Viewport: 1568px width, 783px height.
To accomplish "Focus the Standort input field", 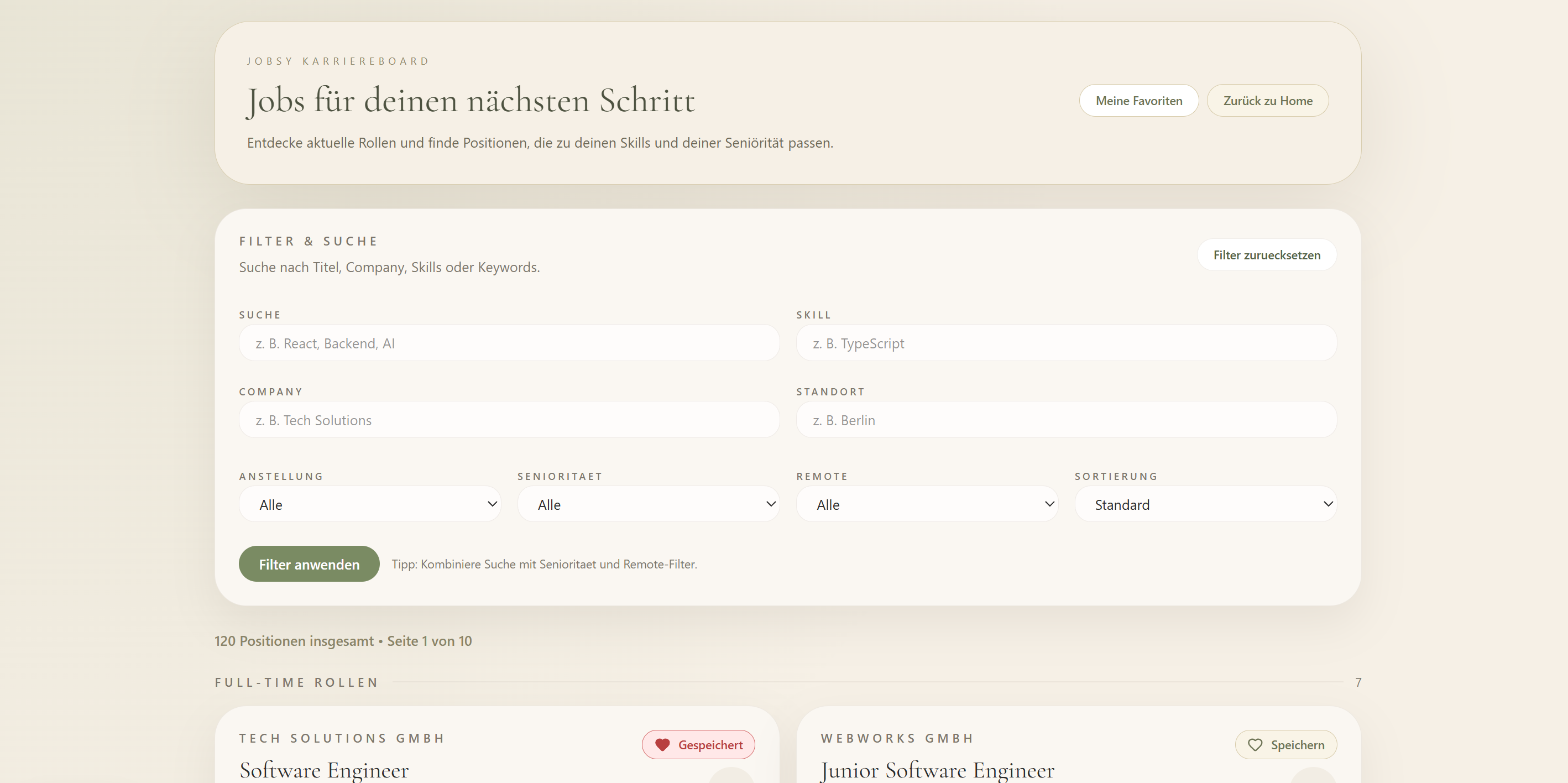I will pyautogui.click(x=1067, y=420).
